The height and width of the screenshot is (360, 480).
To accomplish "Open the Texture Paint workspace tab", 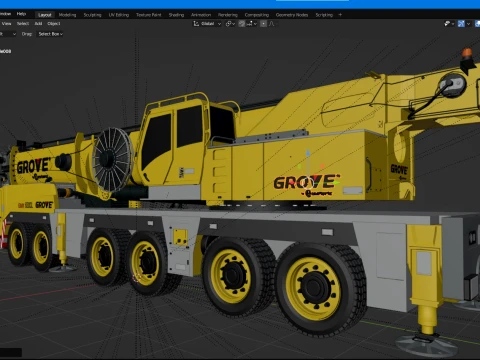I will [149, 15].
